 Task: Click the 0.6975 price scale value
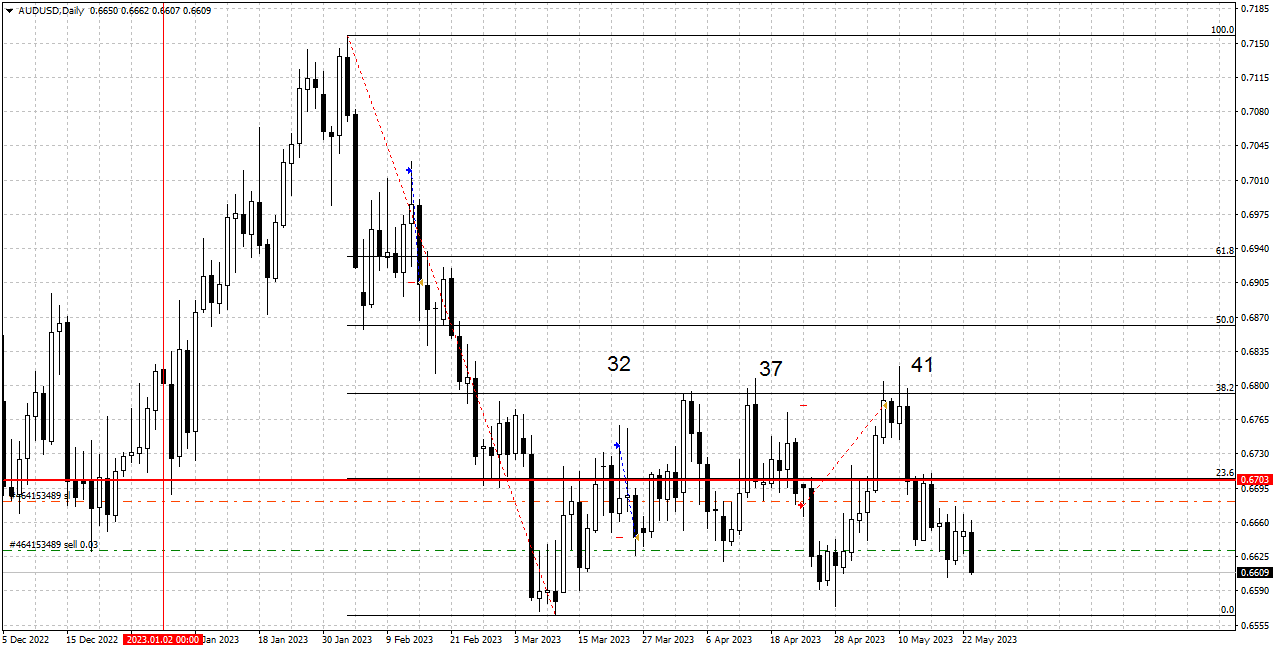tap(1255, 215)
